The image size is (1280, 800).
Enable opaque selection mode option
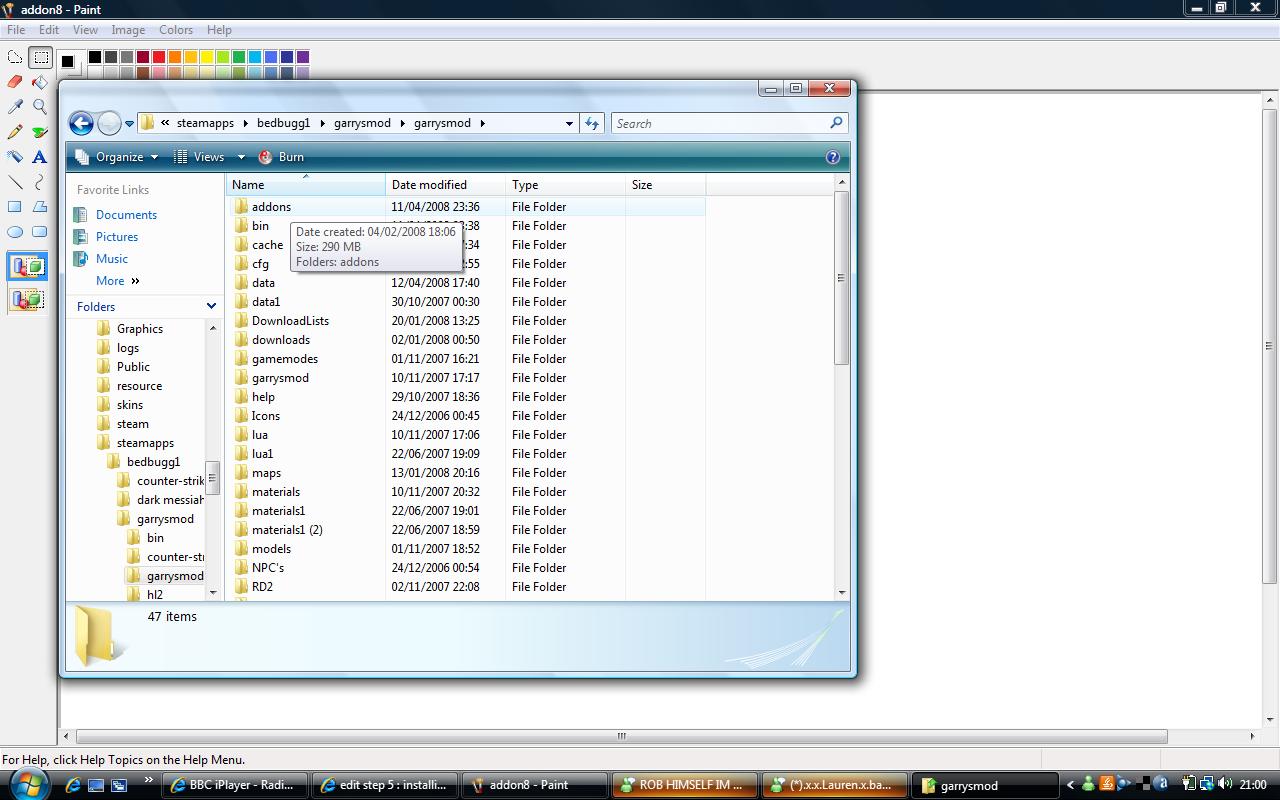(x=27, y=267)
